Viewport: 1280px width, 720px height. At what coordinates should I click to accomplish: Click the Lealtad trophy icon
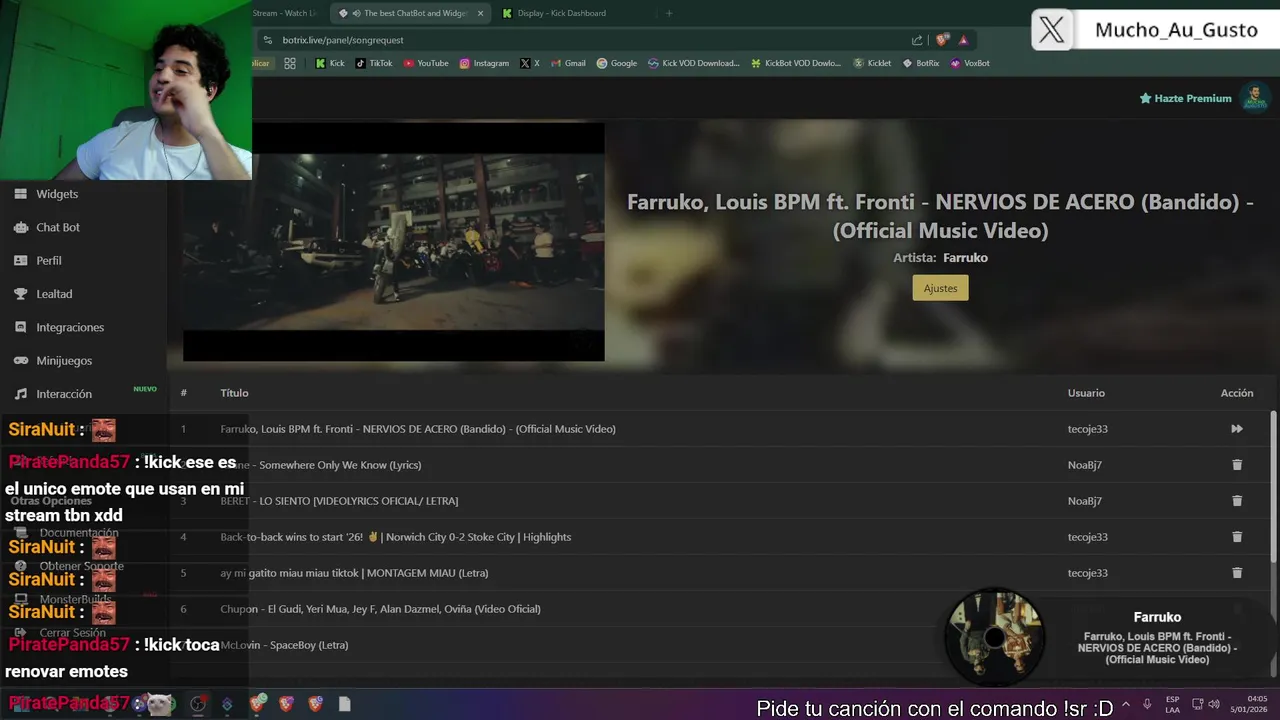(x=20, y=294)
